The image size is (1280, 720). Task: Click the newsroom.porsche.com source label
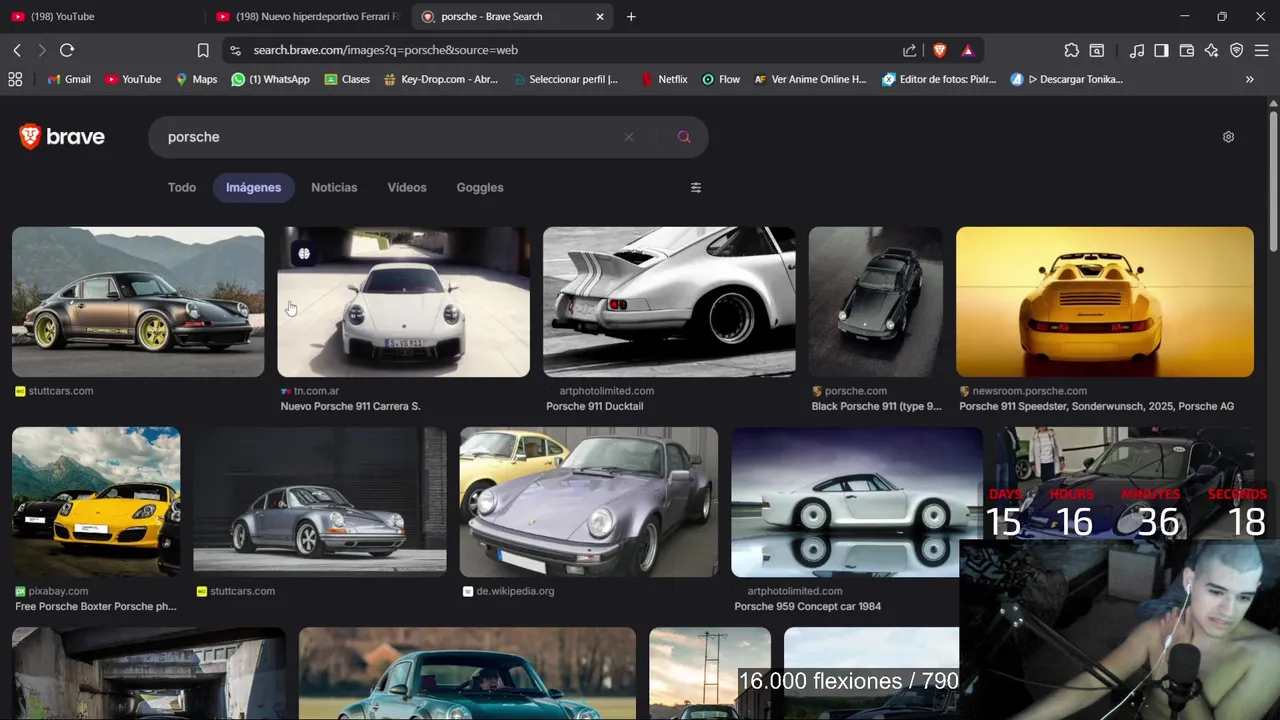pyautogui.click(x=1029, y=391)
